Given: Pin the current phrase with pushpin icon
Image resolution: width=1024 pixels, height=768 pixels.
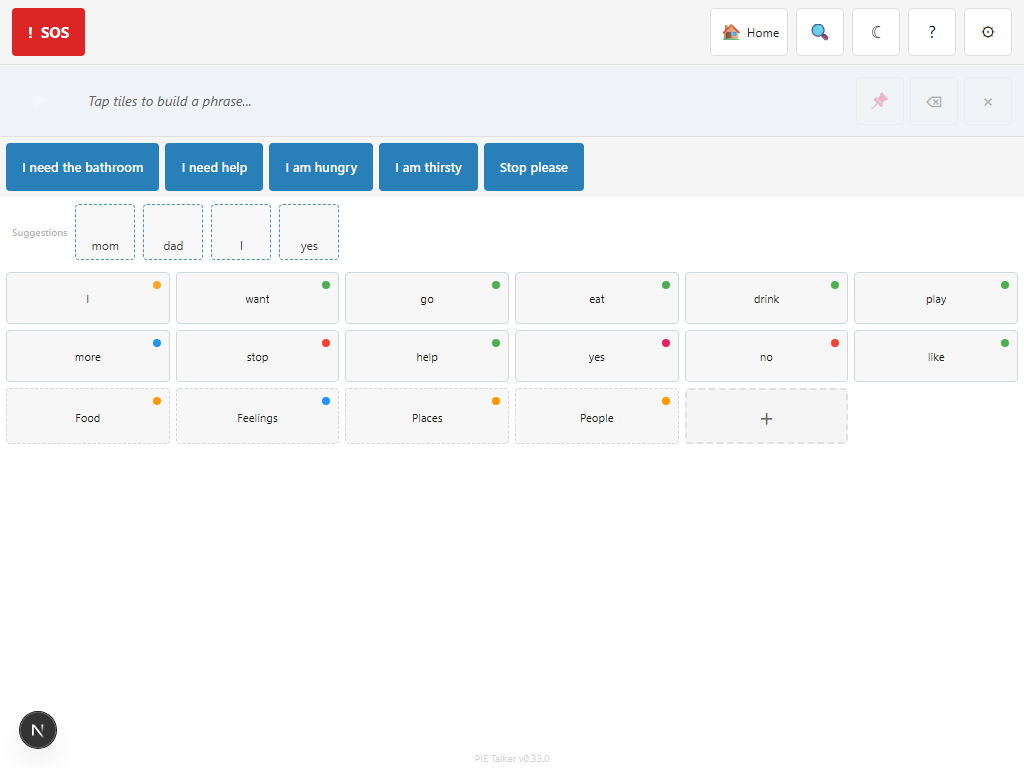Looking at the screenshot, I should 880,101.
